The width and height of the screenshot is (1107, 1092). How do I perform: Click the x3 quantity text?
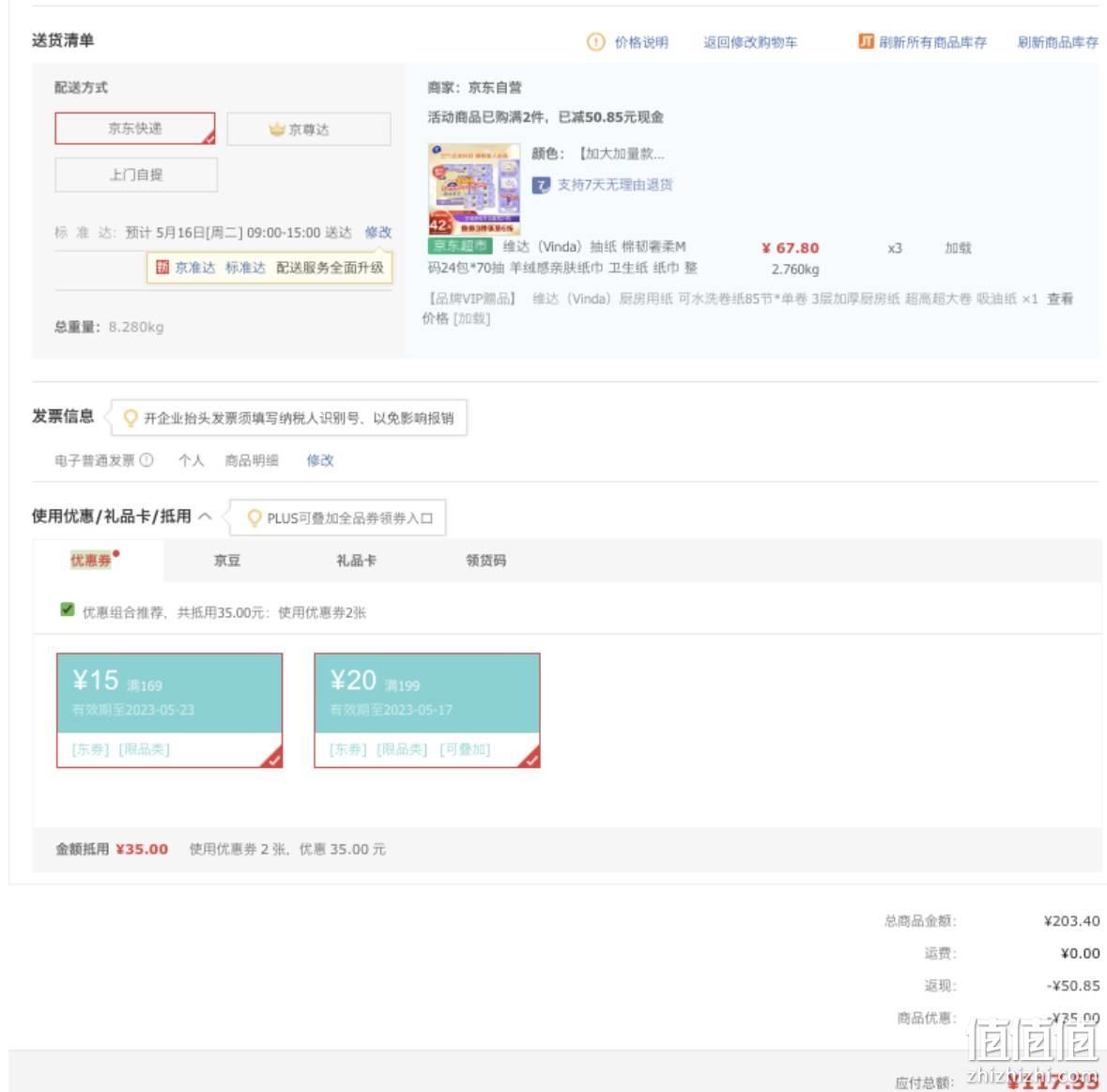(x=895, y=249)
